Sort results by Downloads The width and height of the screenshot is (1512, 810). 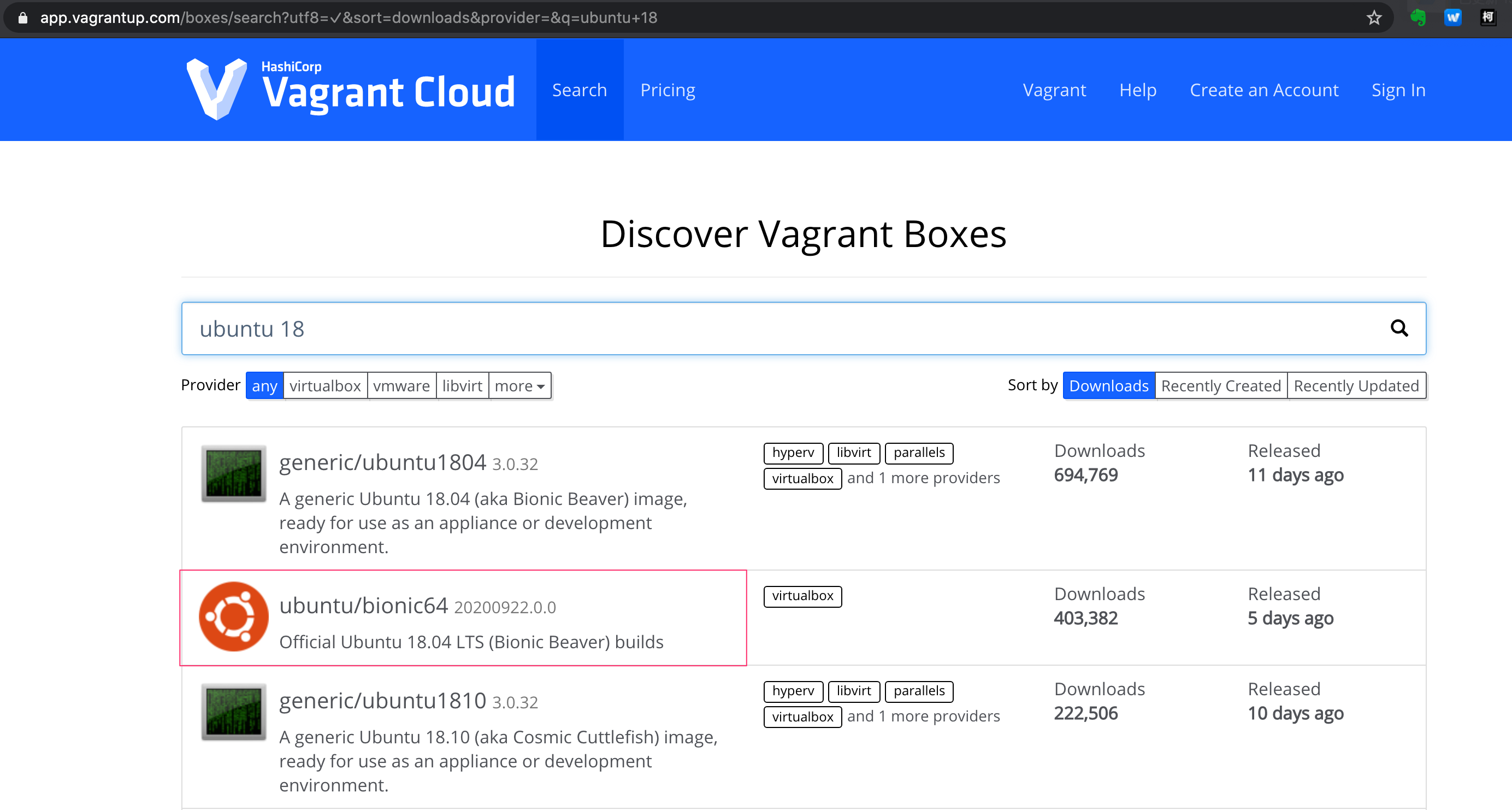(1109, 386)
